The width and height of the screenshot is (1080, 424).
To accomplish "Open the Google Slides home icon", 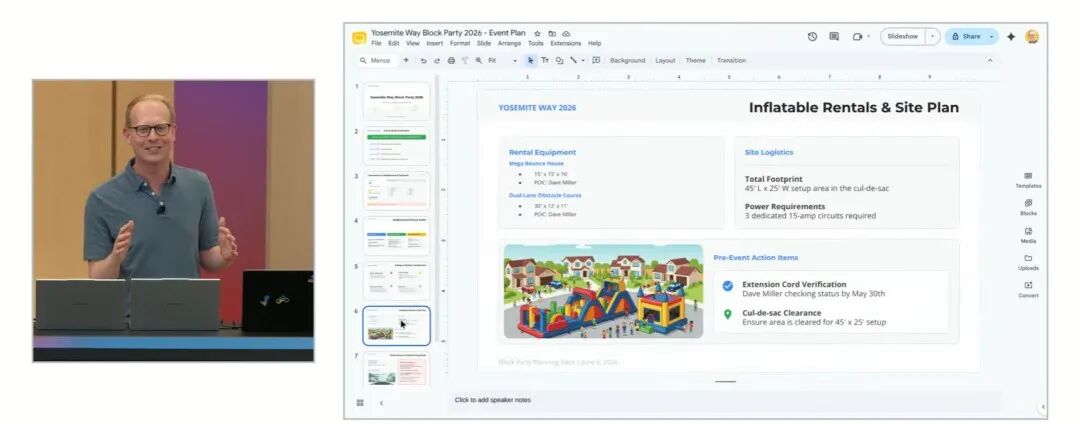I will pos(359,38).
